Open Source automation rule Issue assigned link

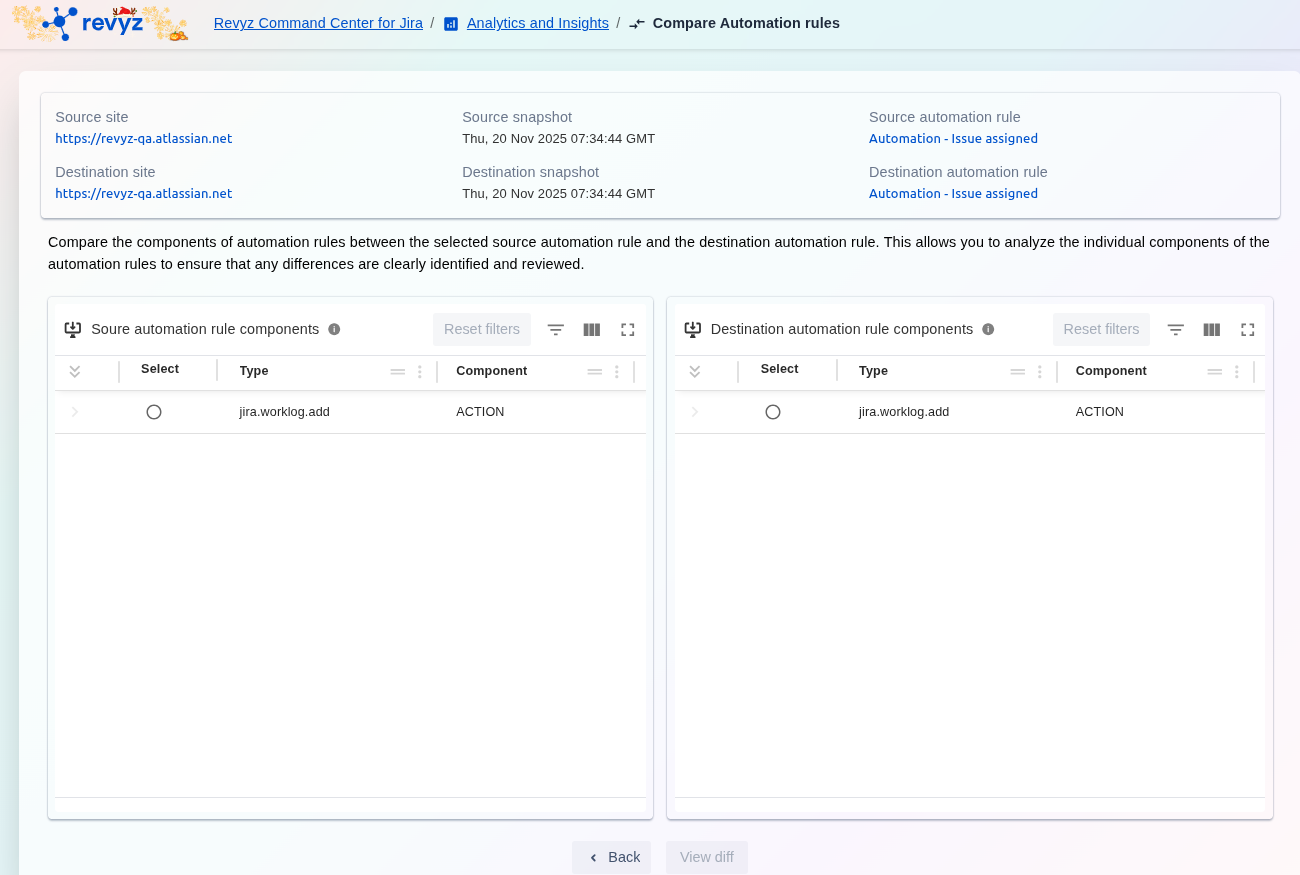(953, 139)
